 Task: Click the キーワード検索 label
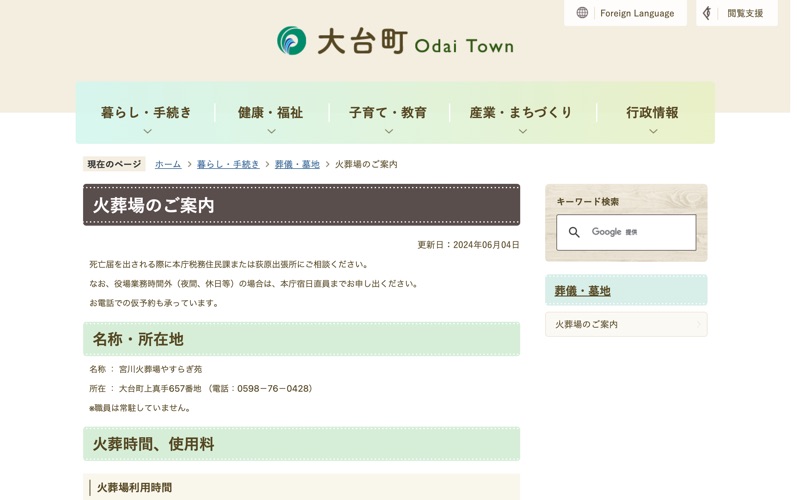click(x=587, y=202)
